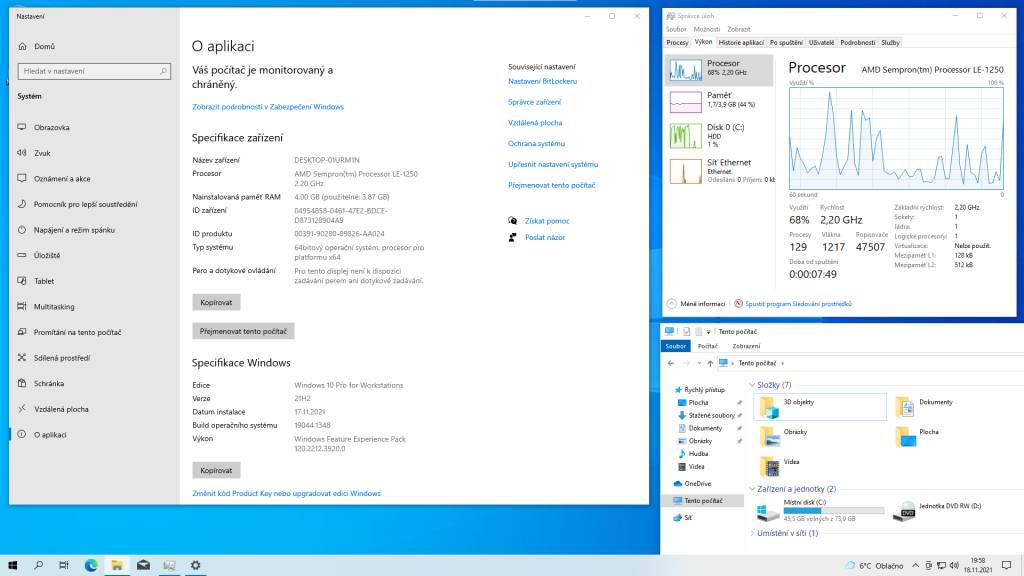Launch Microsoft Edge from the taskbar

(90, 565)
